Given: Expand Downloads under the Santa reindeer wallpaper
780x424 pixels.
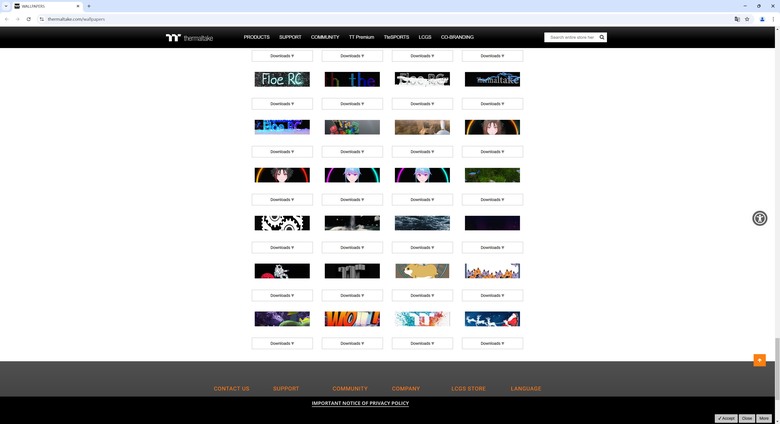Looking at the screenshot, I should tap(492, 343).
